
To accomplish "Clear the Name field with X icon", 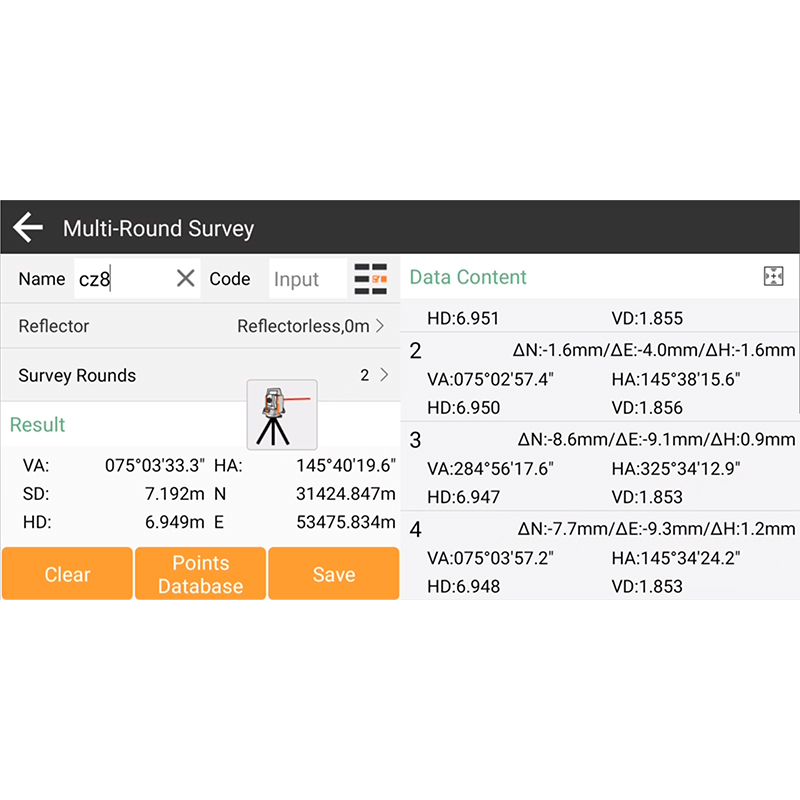I will (x=185, y=279).
